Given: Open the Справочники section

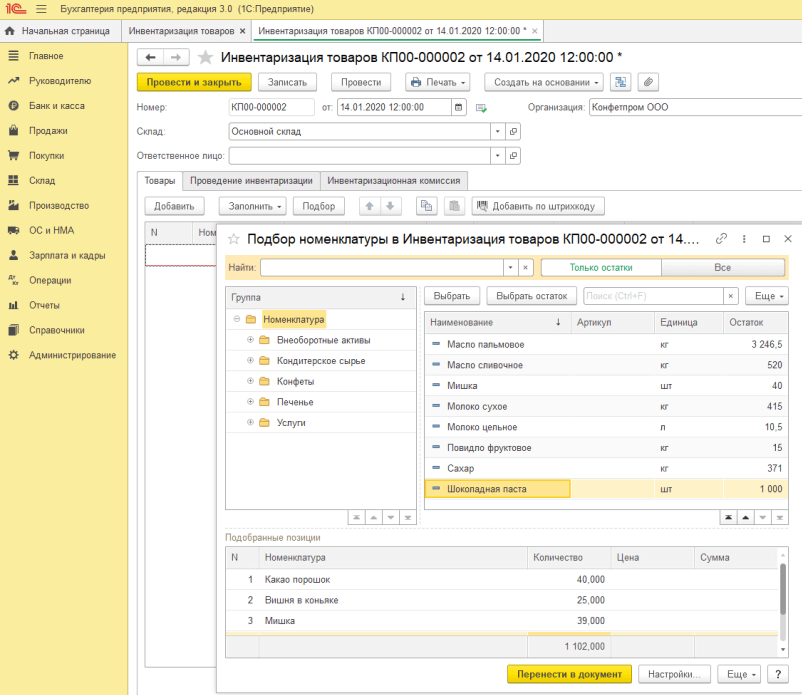Looking at the screenshot, I should [x=57, y=330].
